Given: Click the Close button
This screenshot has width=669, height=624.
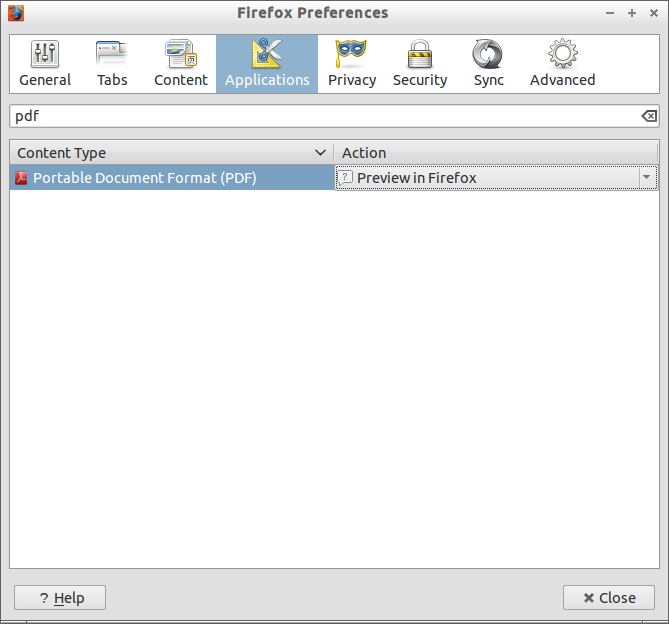Looking at the screenshot, I should click(x=609, y=598).
